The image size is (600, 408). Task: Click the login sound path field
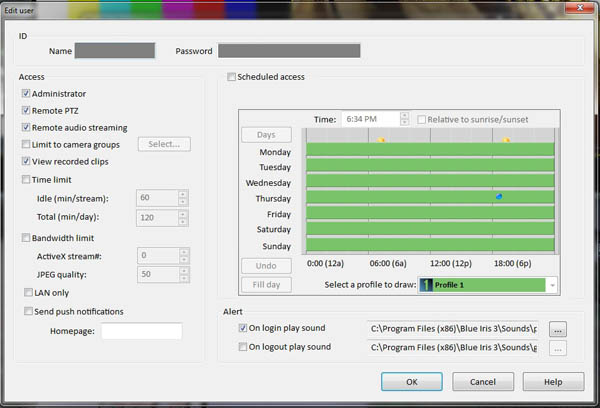[x=453, y=329]
